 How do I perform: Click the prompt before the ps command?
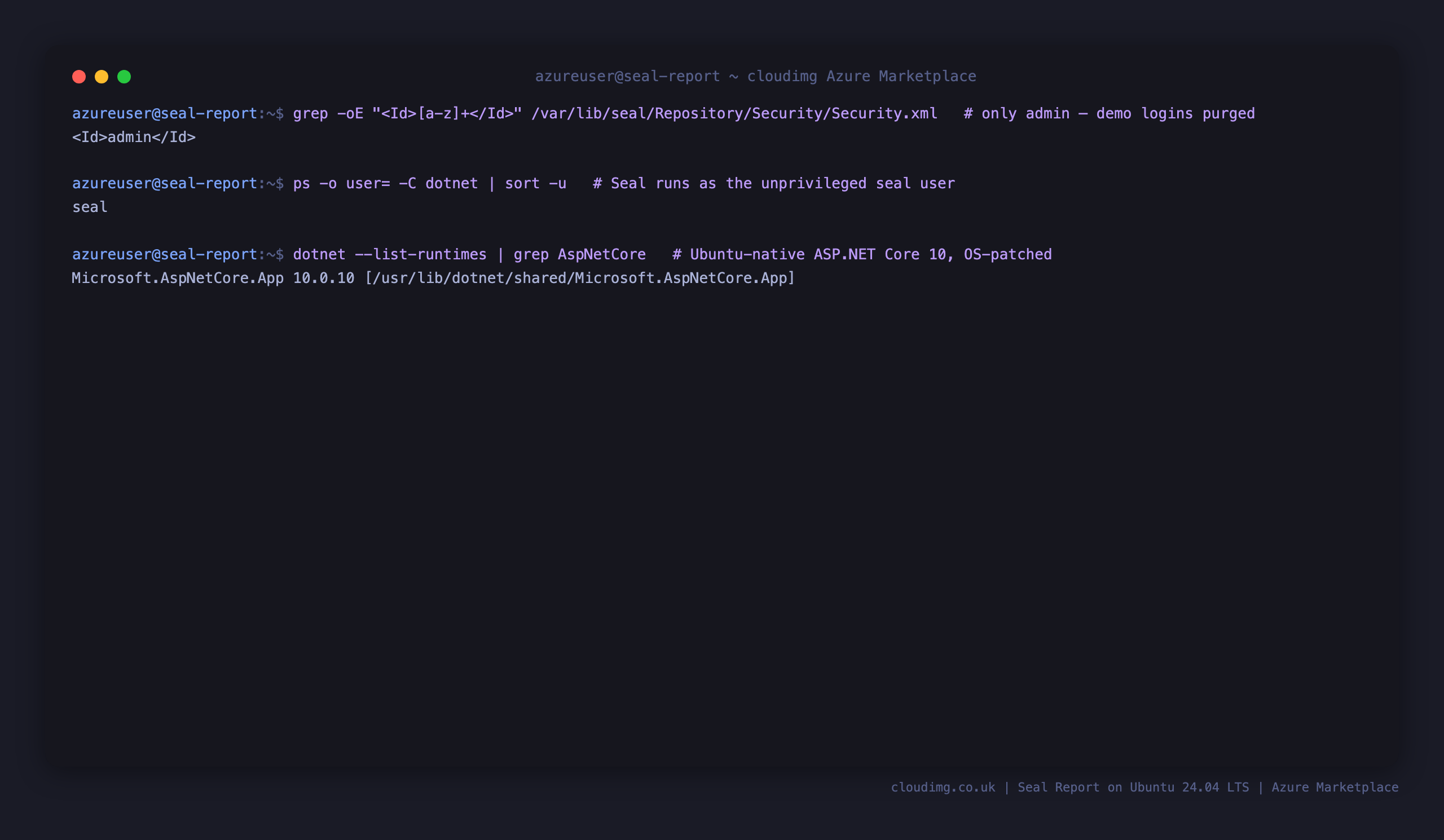pyautogui.click(x=178, y=183)
